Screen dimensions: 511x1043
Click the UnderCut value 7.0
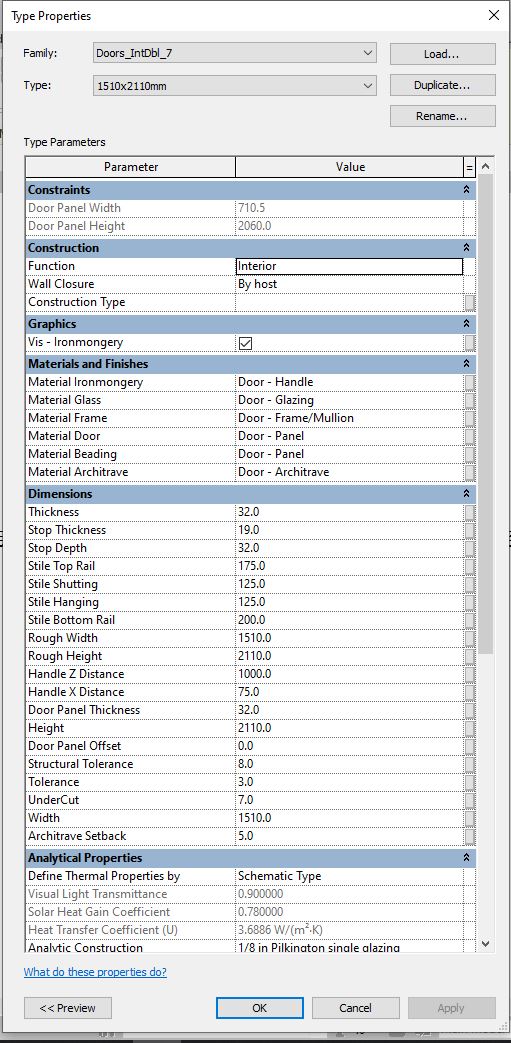(349, 800)
